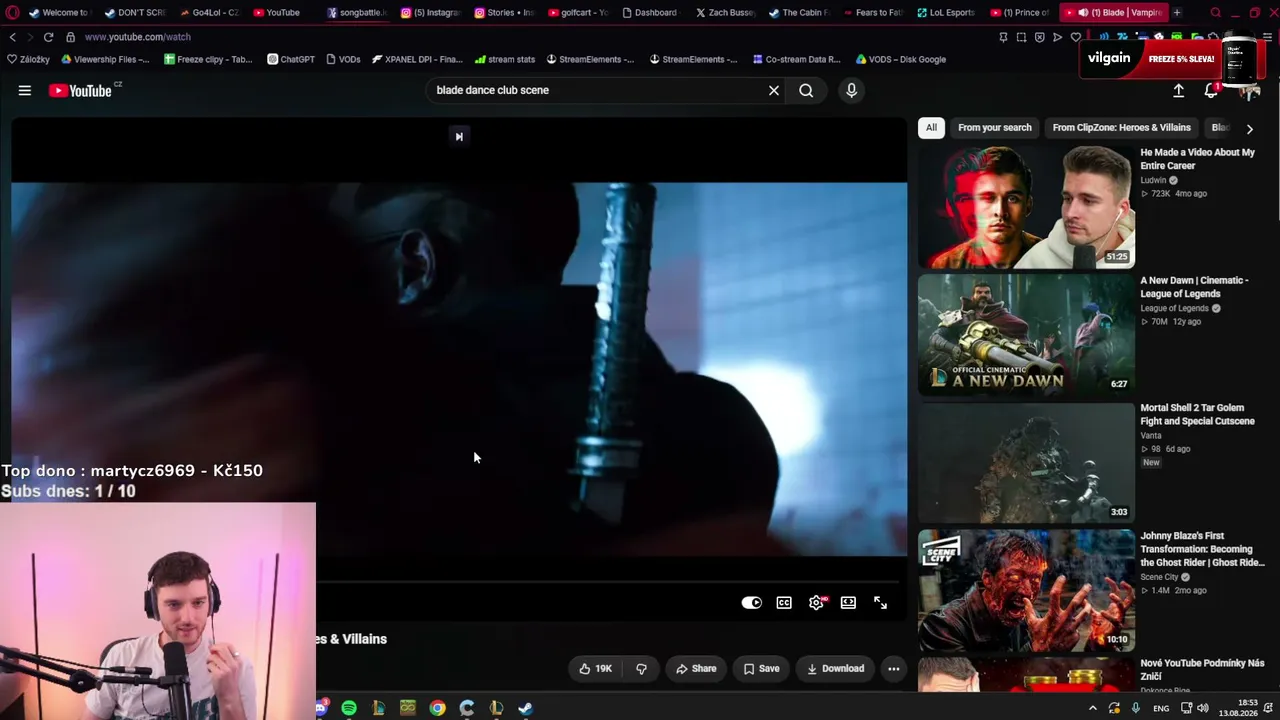Open Google Chrome from the taskbar

tap(437, 708)
